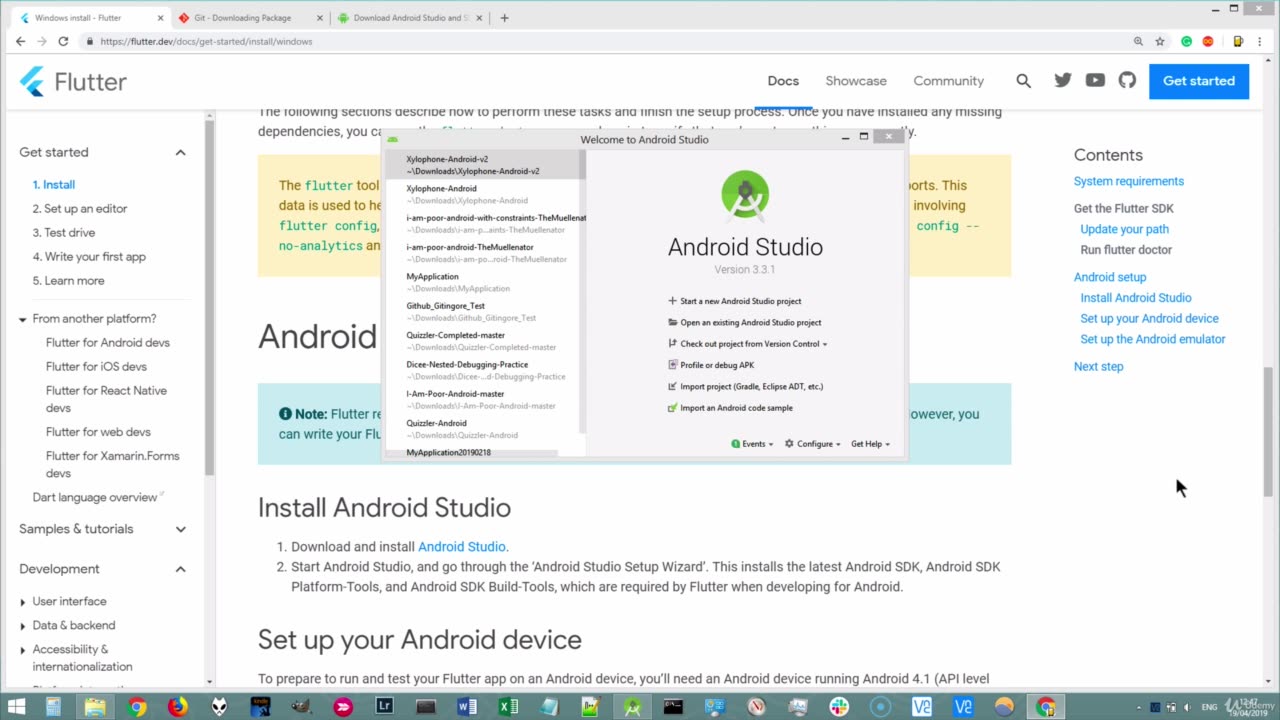Check out project from Version Control

[747, 344]
